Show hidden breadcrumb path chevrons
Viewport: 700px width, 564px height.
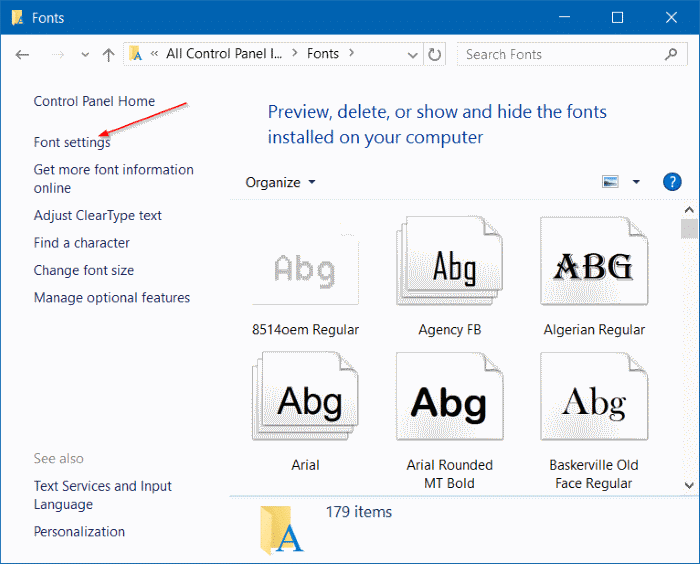pyautogui.click(x=154, y=54)
